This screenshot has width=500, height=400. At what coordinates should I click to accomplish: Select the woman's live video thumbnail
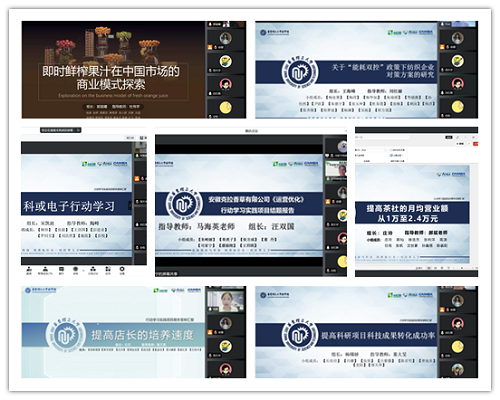(x=226, y=301)
